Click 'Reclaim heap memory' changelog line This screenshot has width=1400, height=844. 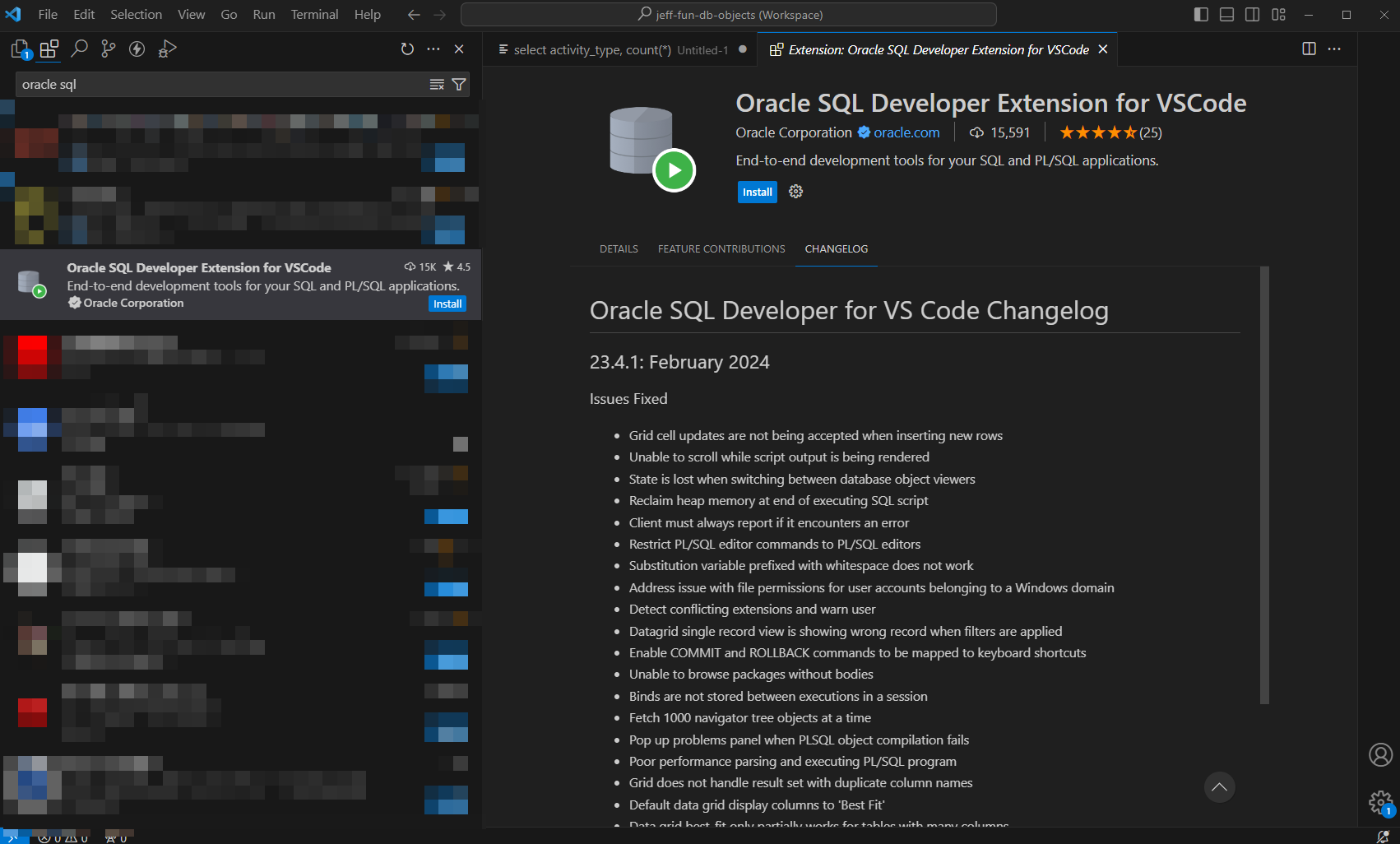tap(778, 501)
